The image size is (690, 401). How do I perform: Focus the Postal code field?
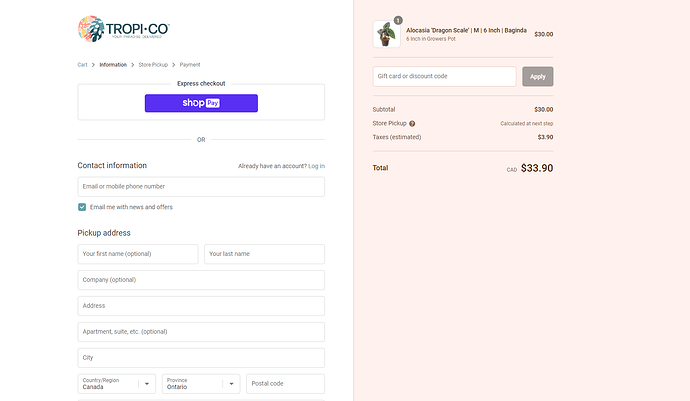coord(285,384)
